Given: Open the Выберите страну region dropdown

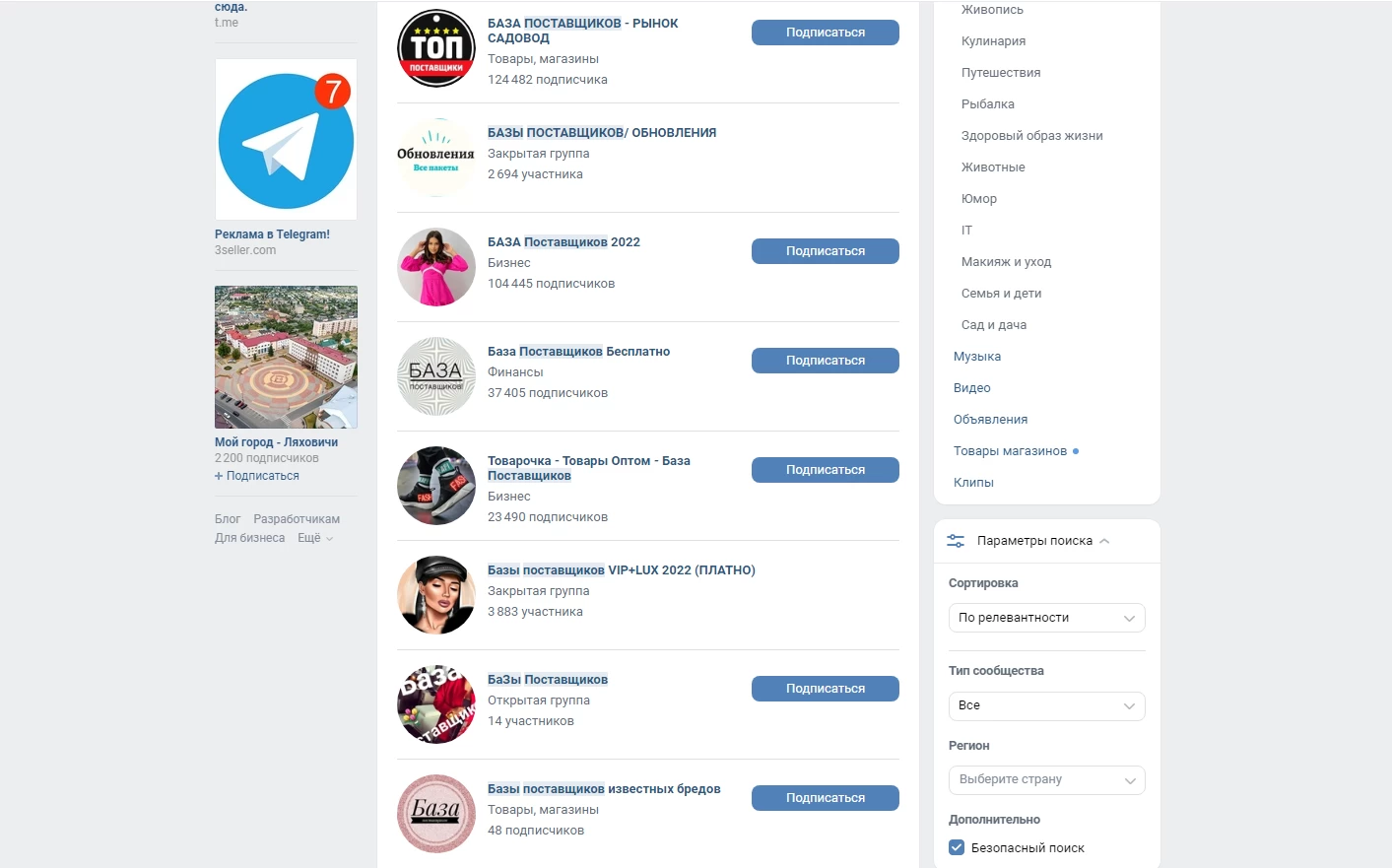Looking at the screenshot, I should (x=1046, y=779).
